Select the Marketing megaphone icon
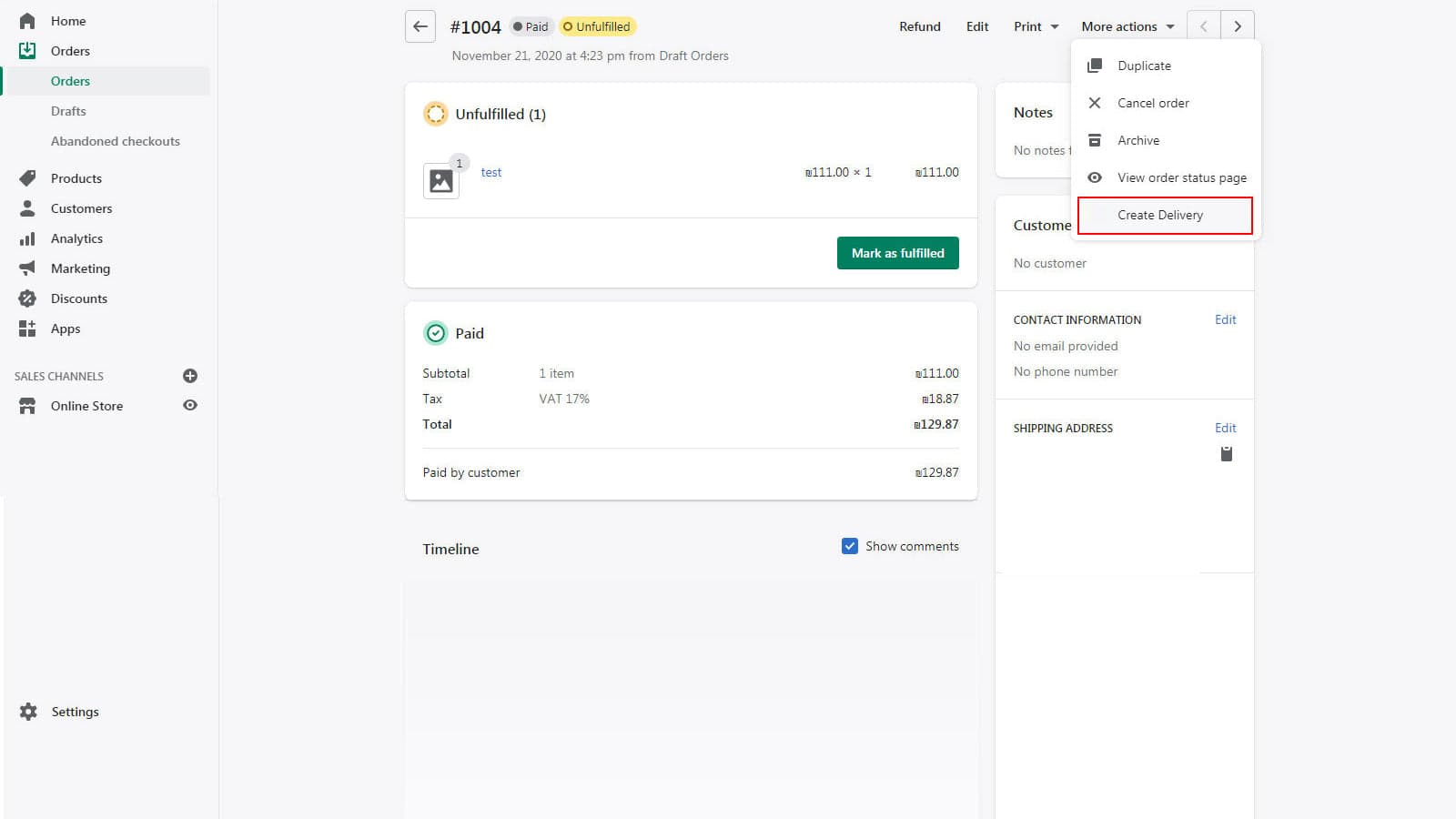This screenshot has height=819, width=1456. click(x=26, y=268)
